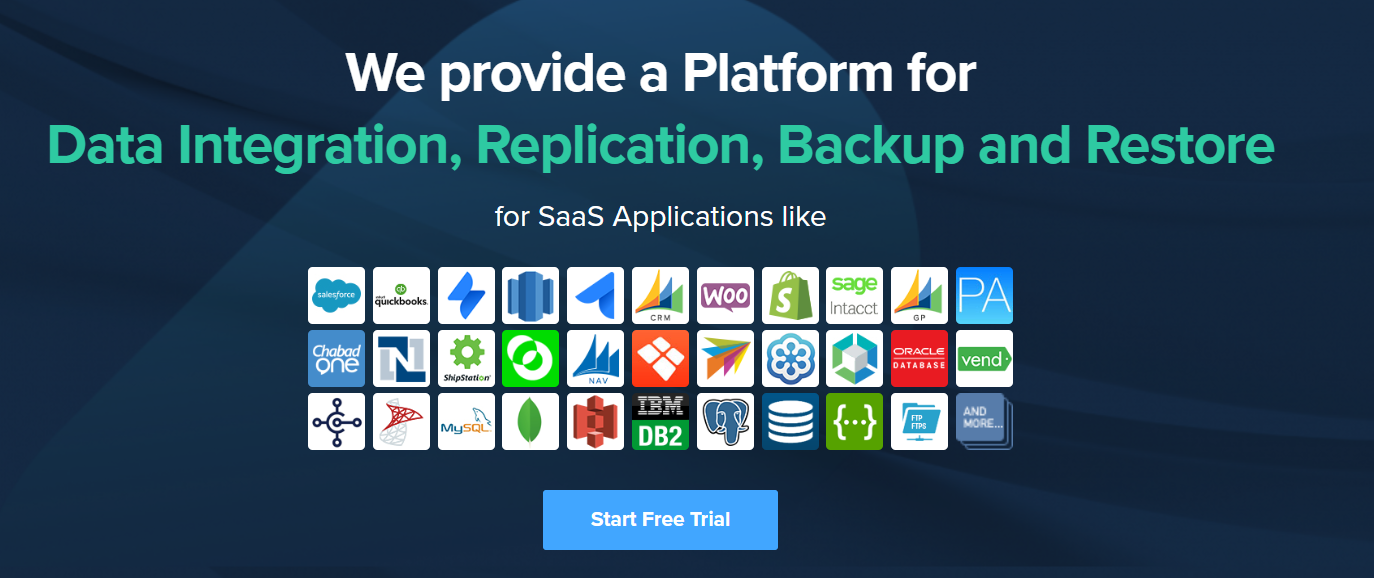Open the Dynamics NAV tile
The height and width of the screenshot is (578, 1374).
[x=595, y=358]
